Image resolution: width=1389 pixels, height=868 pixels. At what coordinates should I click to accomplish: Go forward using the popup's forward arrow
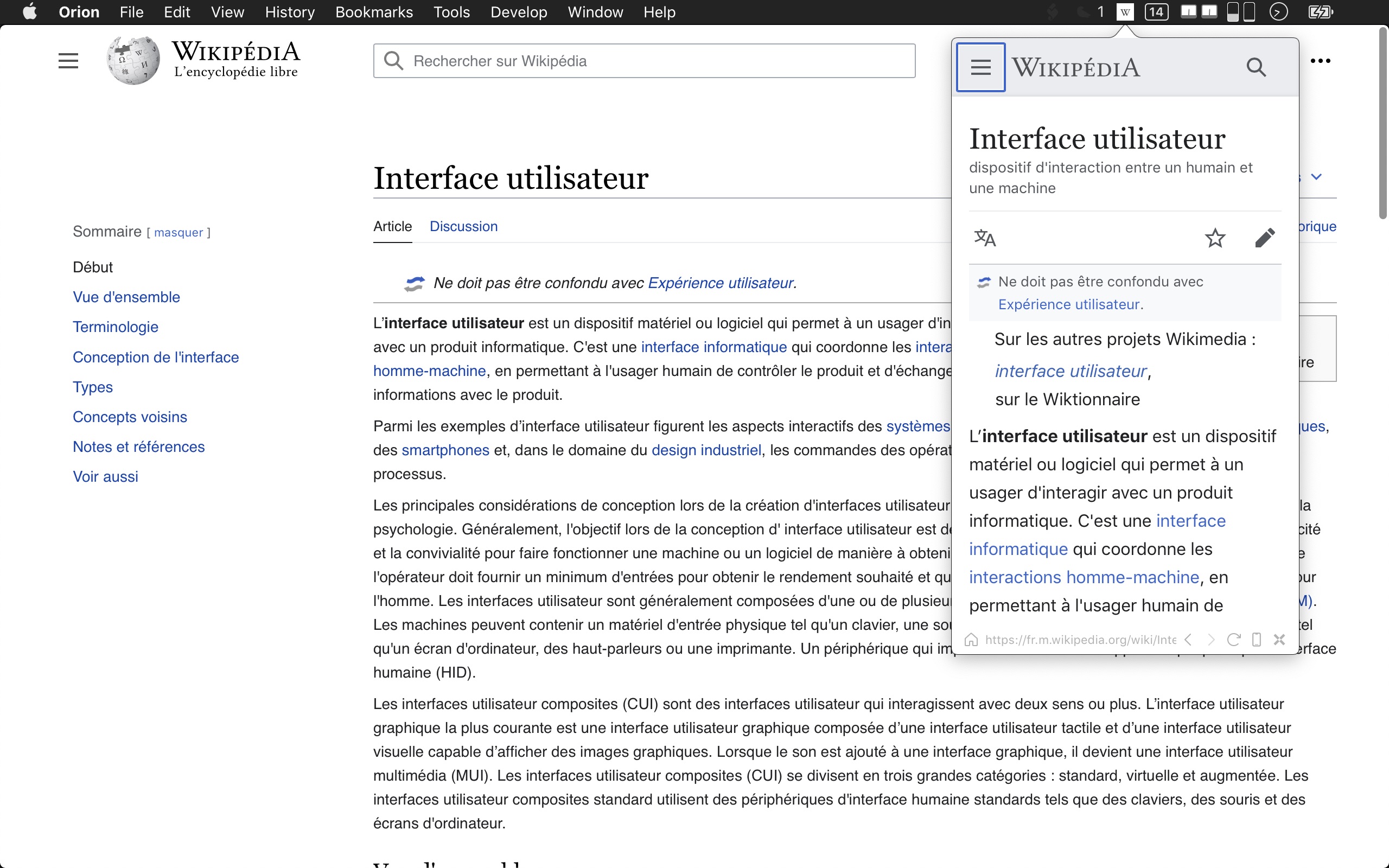click(x=1211, y=640)
